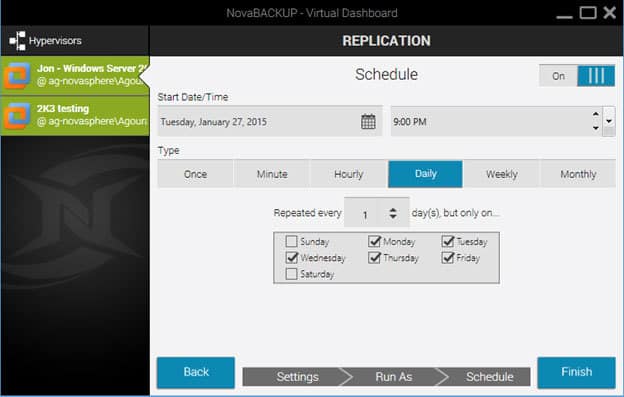Minimize the NovaBACKUP window
The width and height of the screenshot is (624, 397).
click(x=564, y=16)
